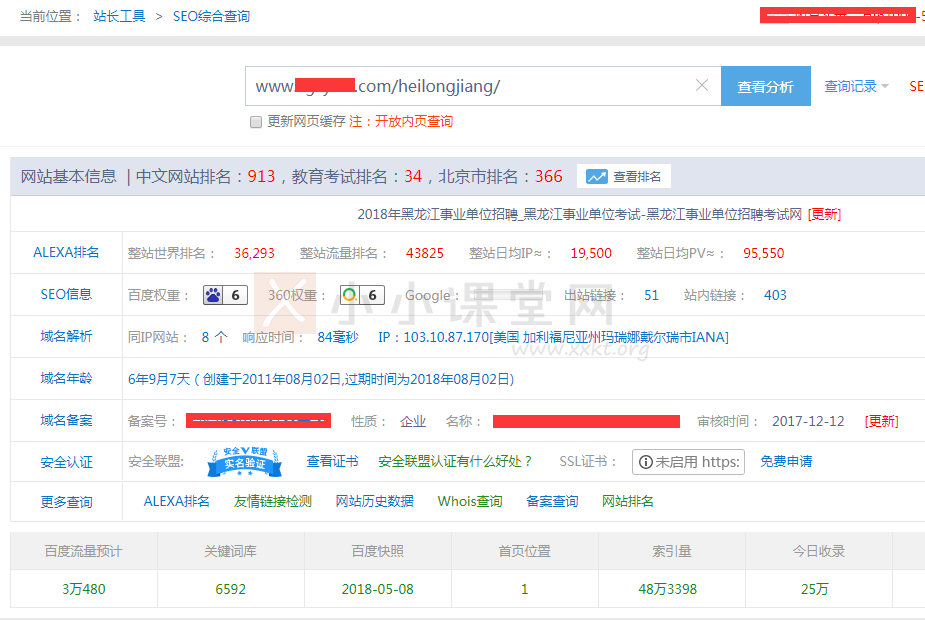Click the 域名备案 row label
The image size is (925, 620).
click(66, 421)
